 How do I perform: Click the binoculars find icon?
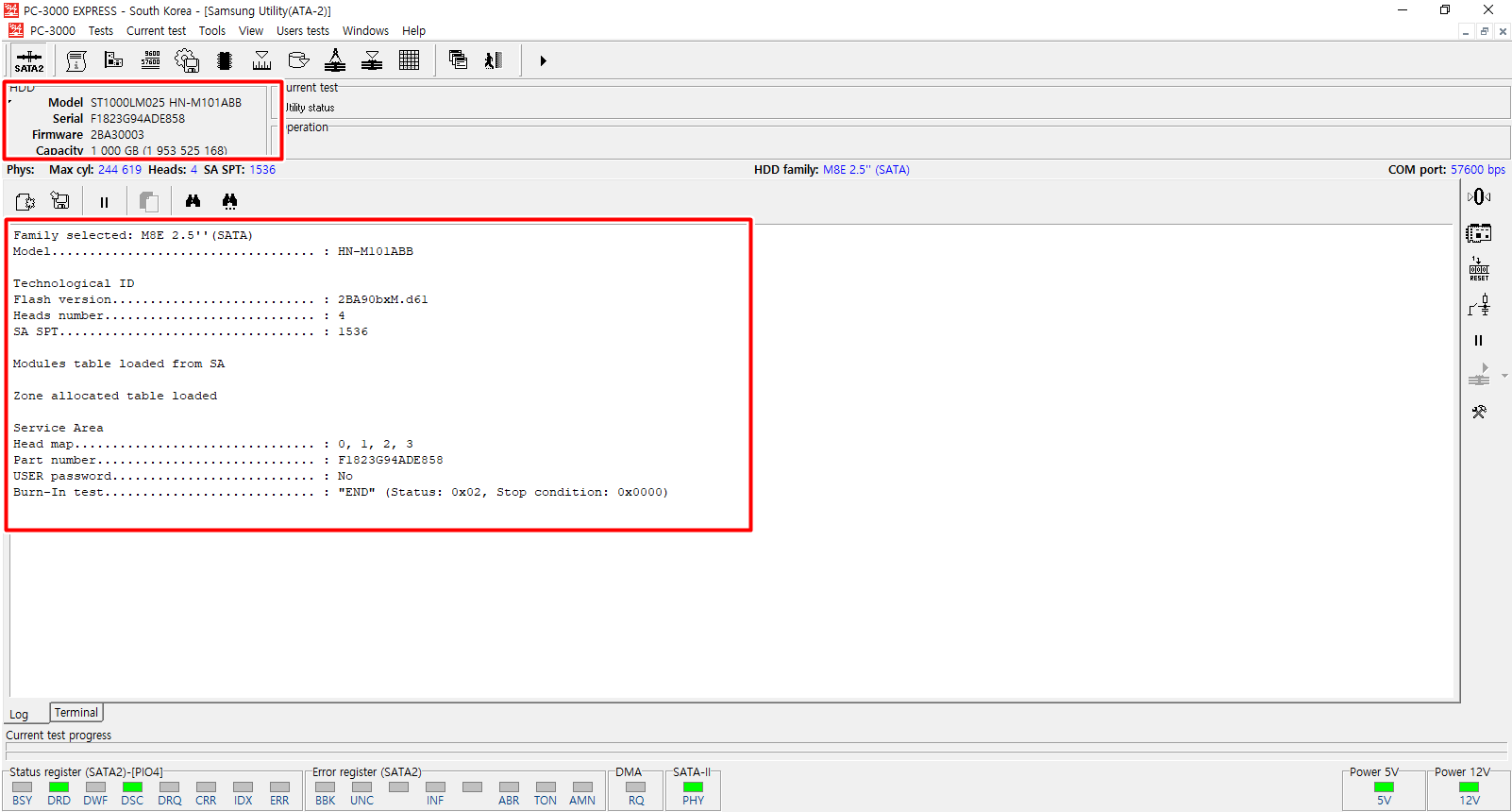coord(193,201)
